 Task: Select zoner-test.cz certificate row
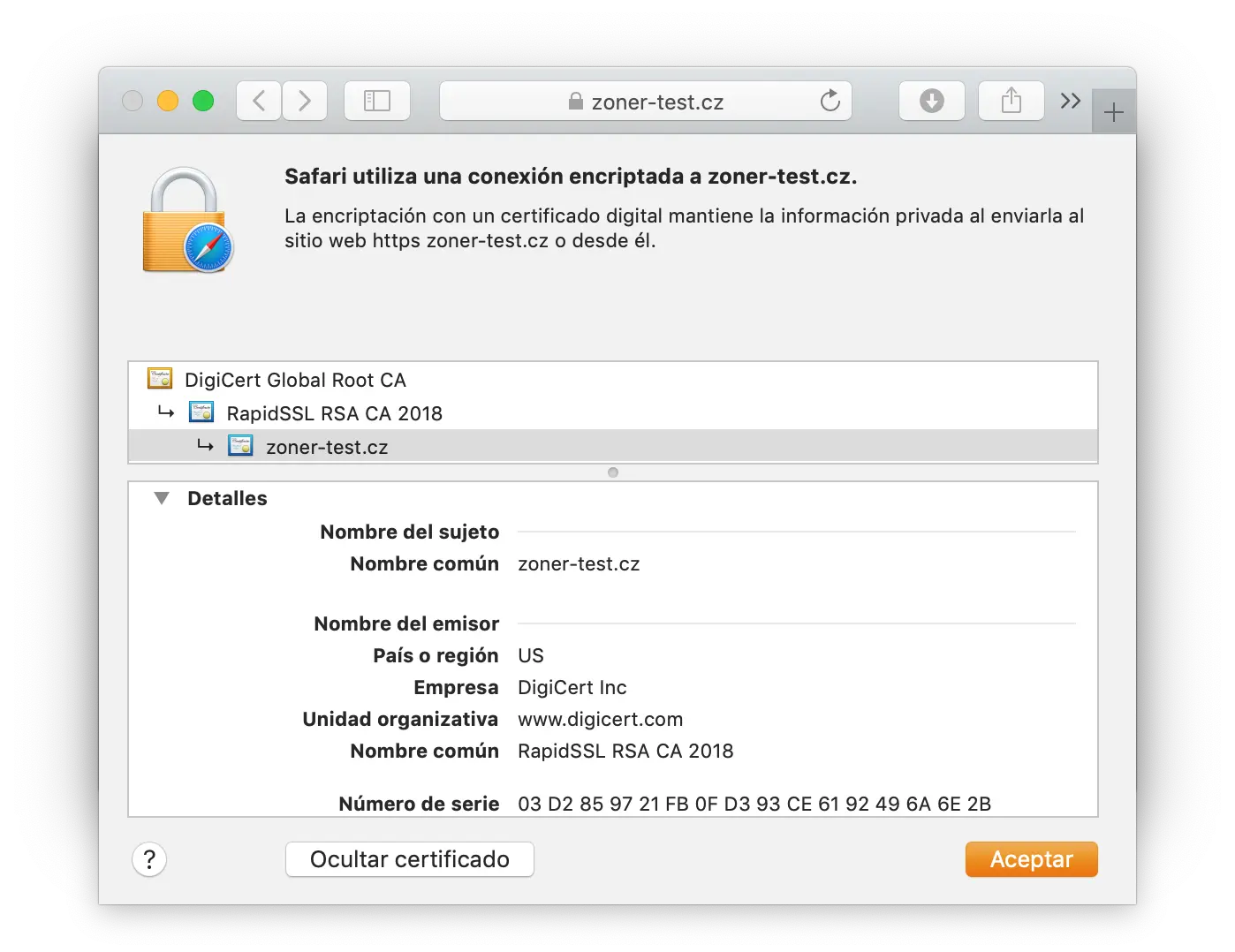613,447
